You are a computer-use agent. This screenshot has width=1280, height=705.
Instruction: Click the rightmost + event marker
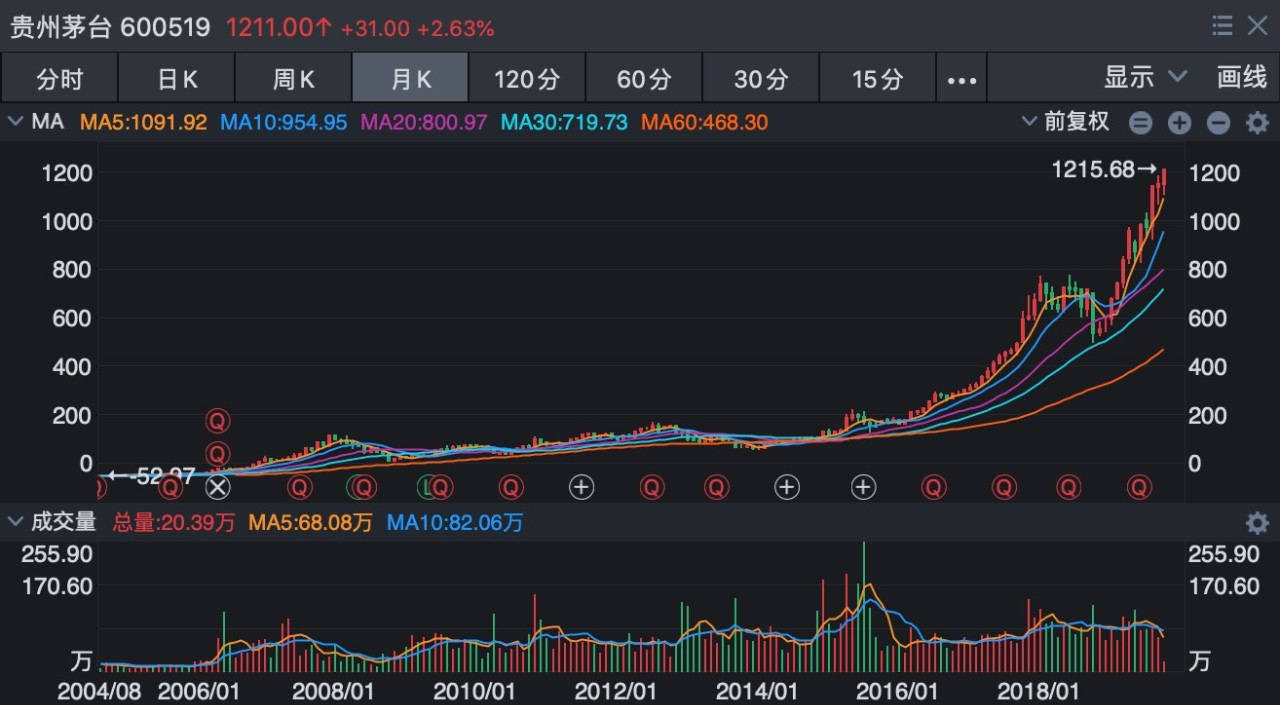[863, 487]
